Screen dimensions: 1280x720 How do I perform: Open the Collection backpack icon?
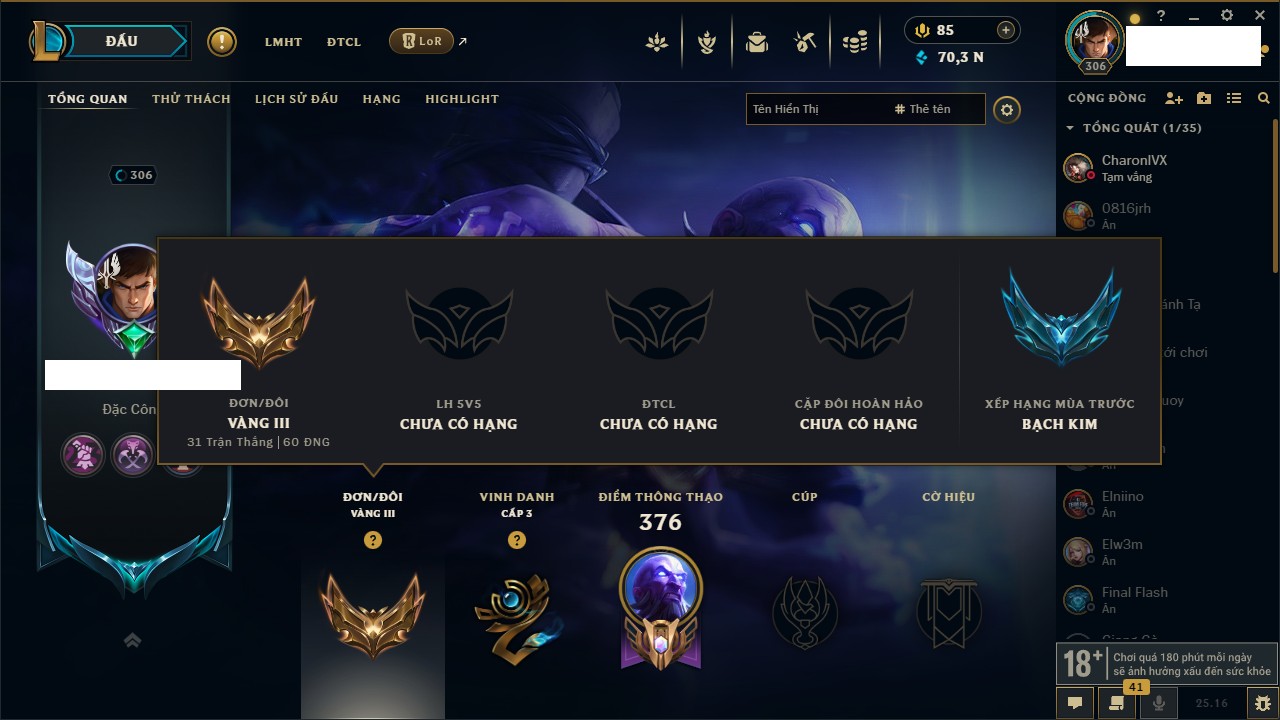(x=756, y=42)
